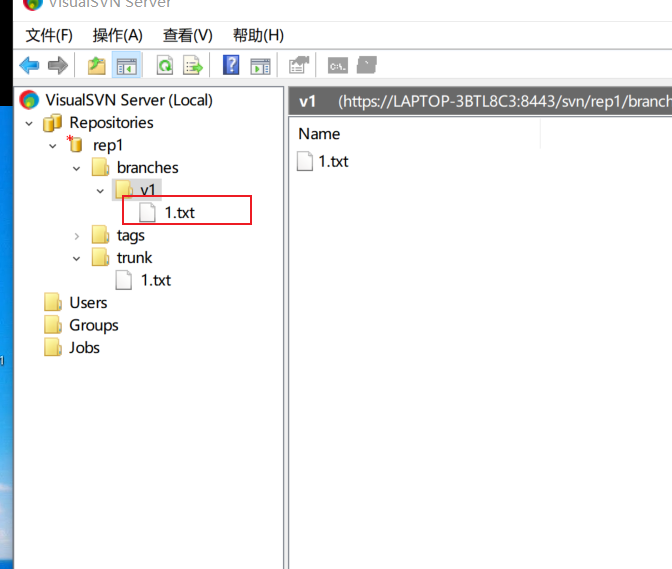Click the Export list toolbar icon
672x569 pixels.
coord(192,66)
